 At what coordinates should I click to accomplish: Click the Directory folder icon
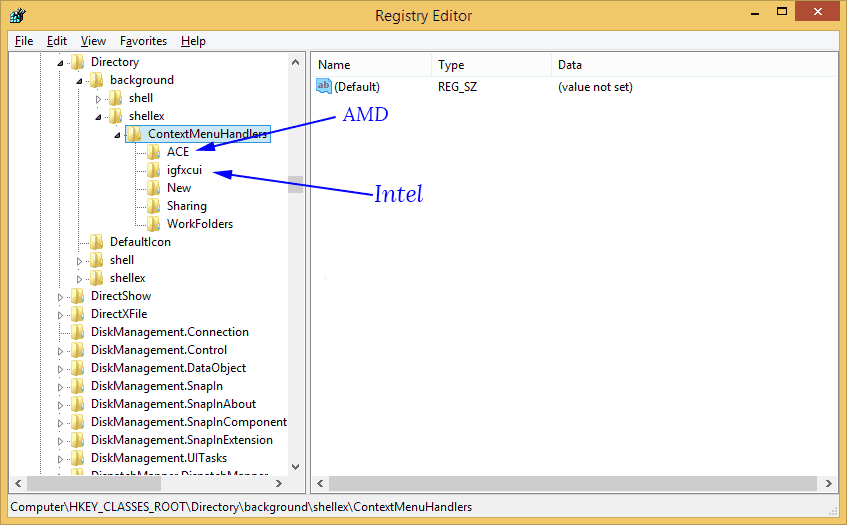coord(78,62)
